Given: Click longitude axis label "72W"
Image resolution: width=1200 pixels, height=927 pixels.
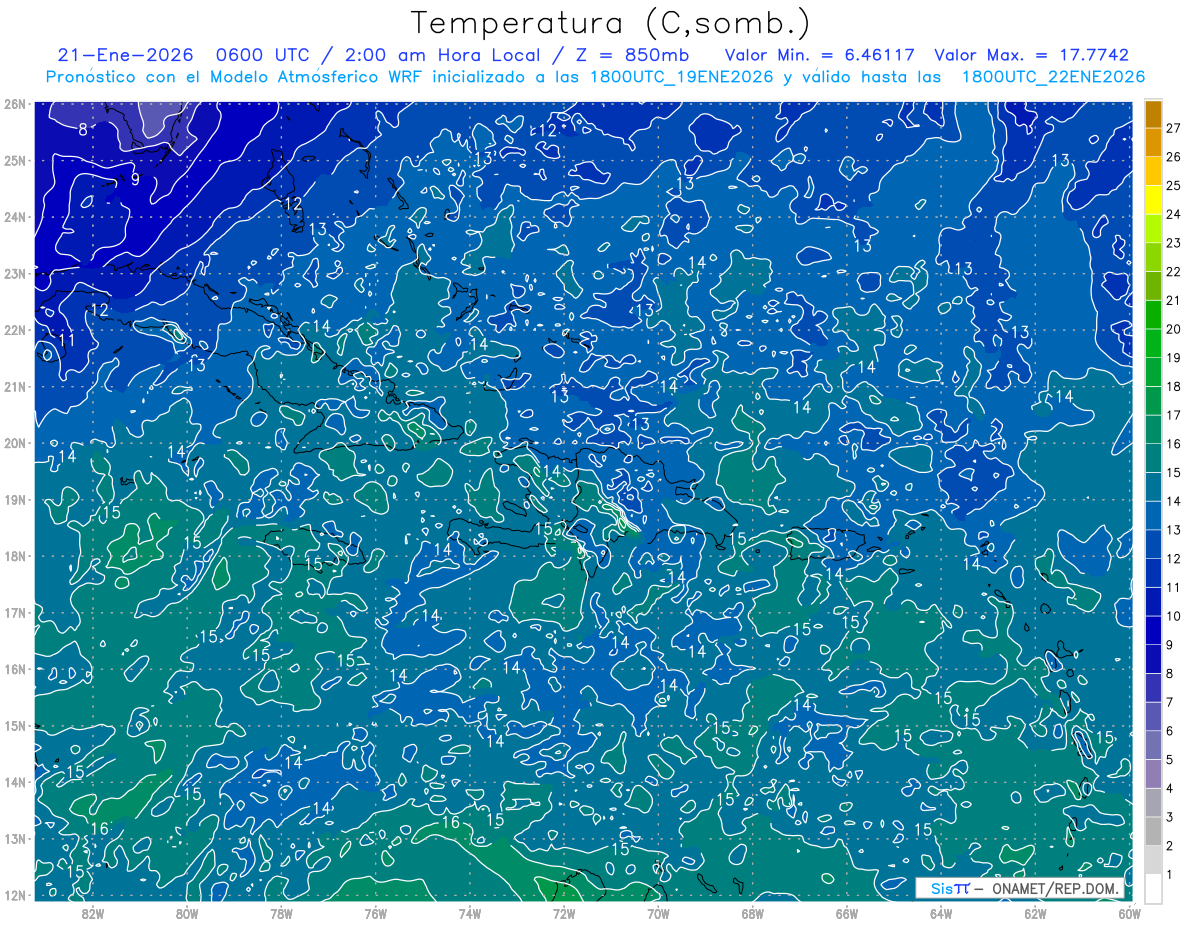Looking at the screenshot, I should point(564,913).
